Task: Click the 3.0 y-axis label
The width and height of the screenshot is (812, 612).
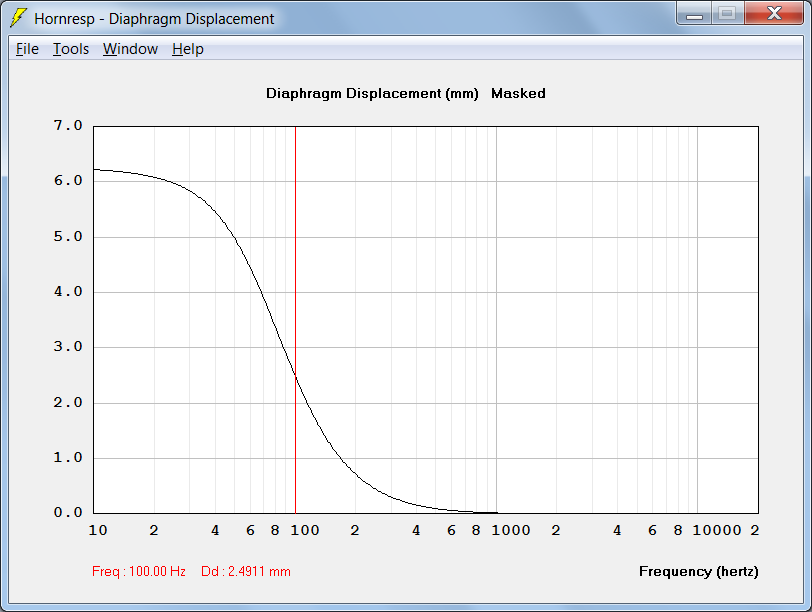Action: click(x=68, y=346)
